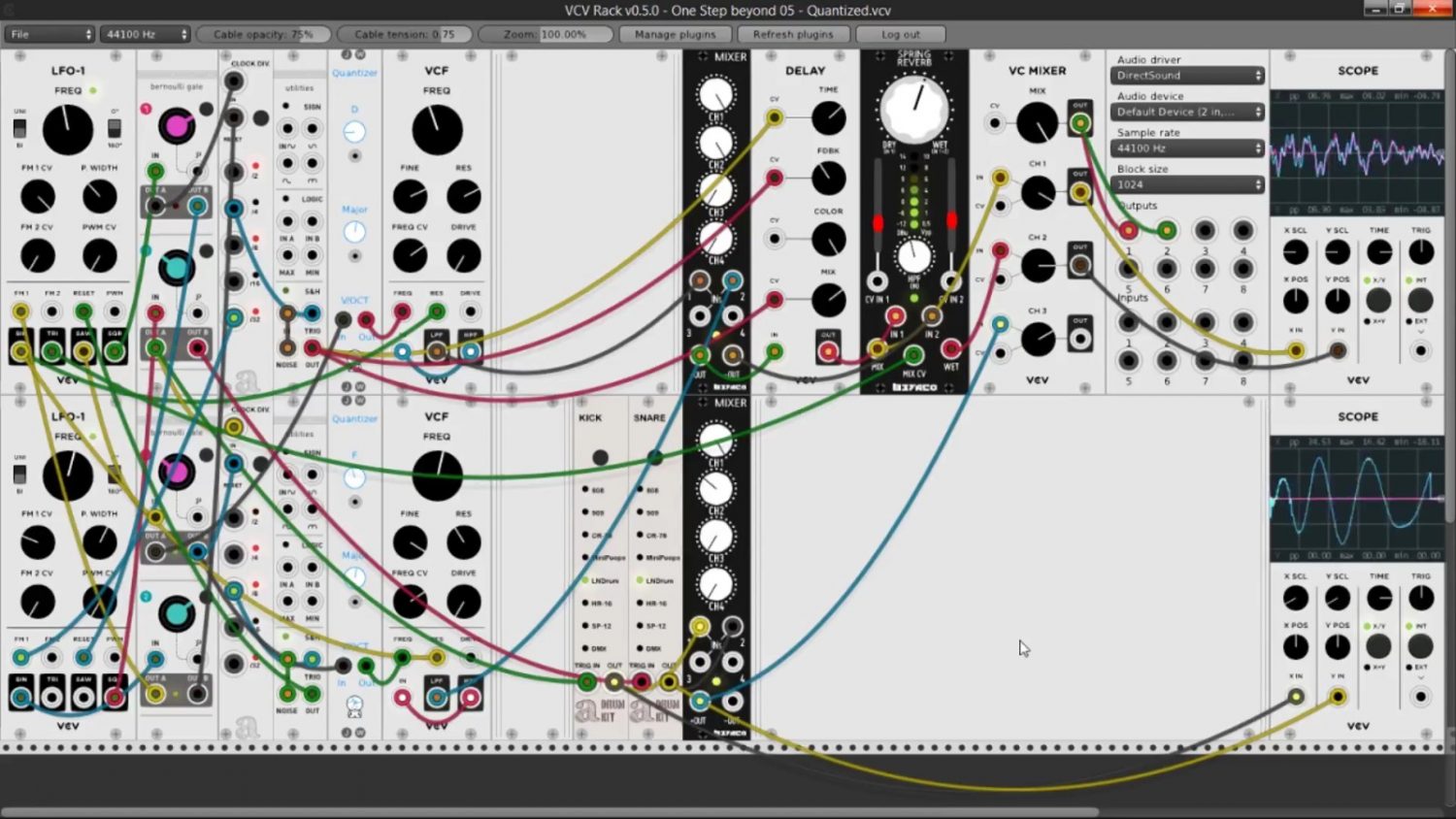Click the Cable tension slider
The height and width of the screenshot is (819, 1456).
[405, 34]
